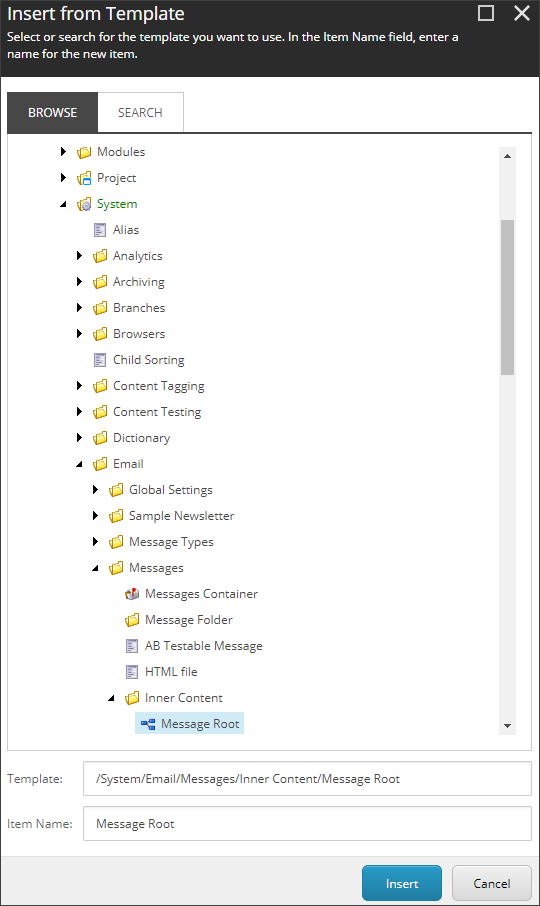Viewport: 540px width, 906px height.
Task: Click into the Item Name field
Action: (307, 823)
